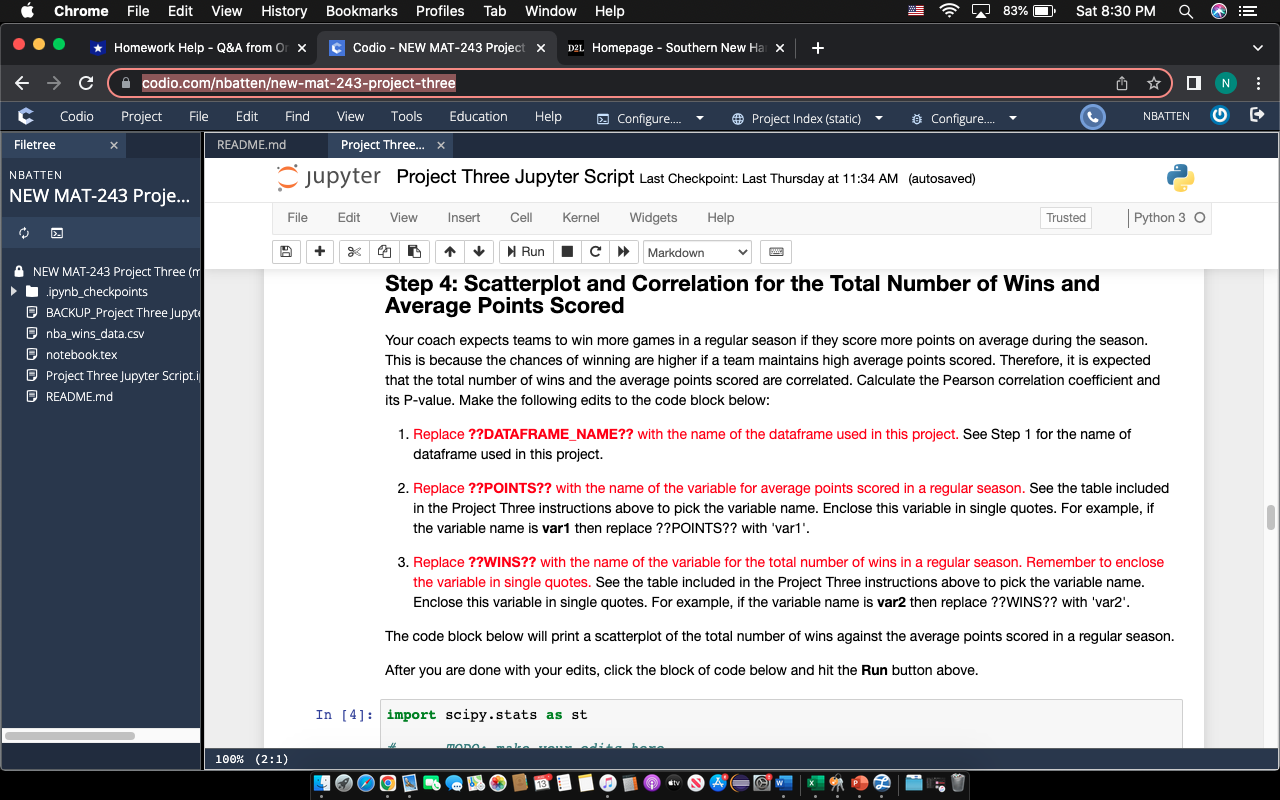Screen dimensions: 1280x800
Task: Insert cell below with plus icon
Action: pos(319,252)
